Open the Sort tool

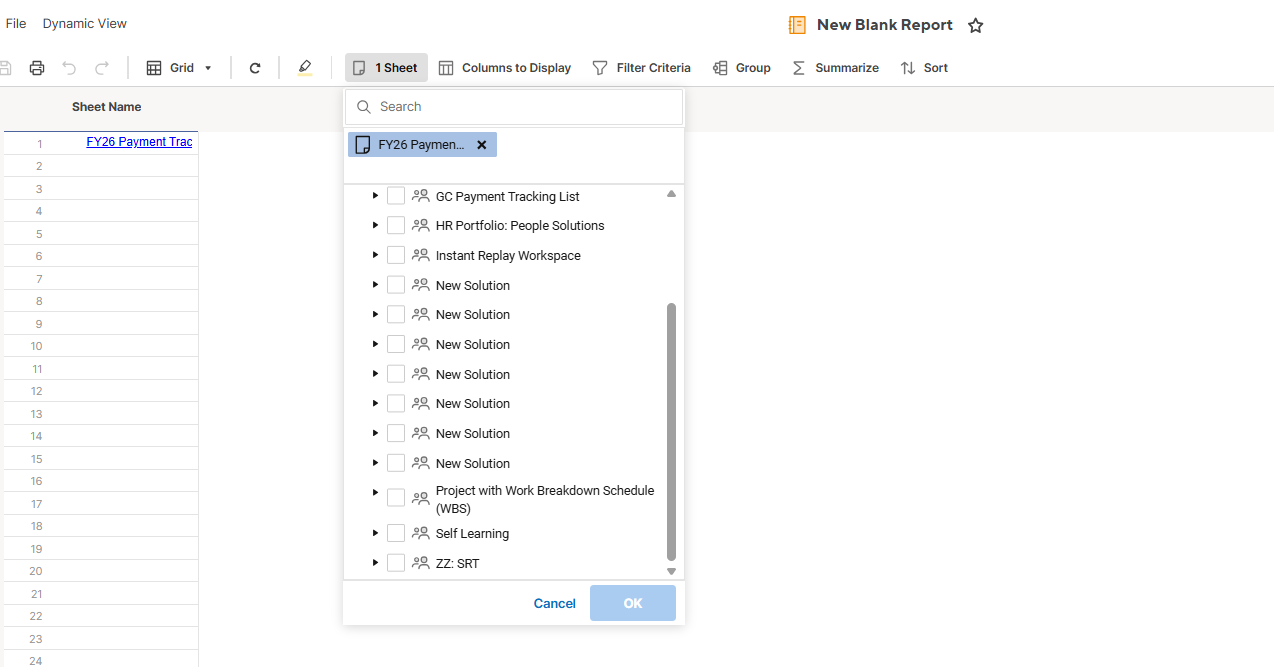pyautogui.click(x=923, y=68)
